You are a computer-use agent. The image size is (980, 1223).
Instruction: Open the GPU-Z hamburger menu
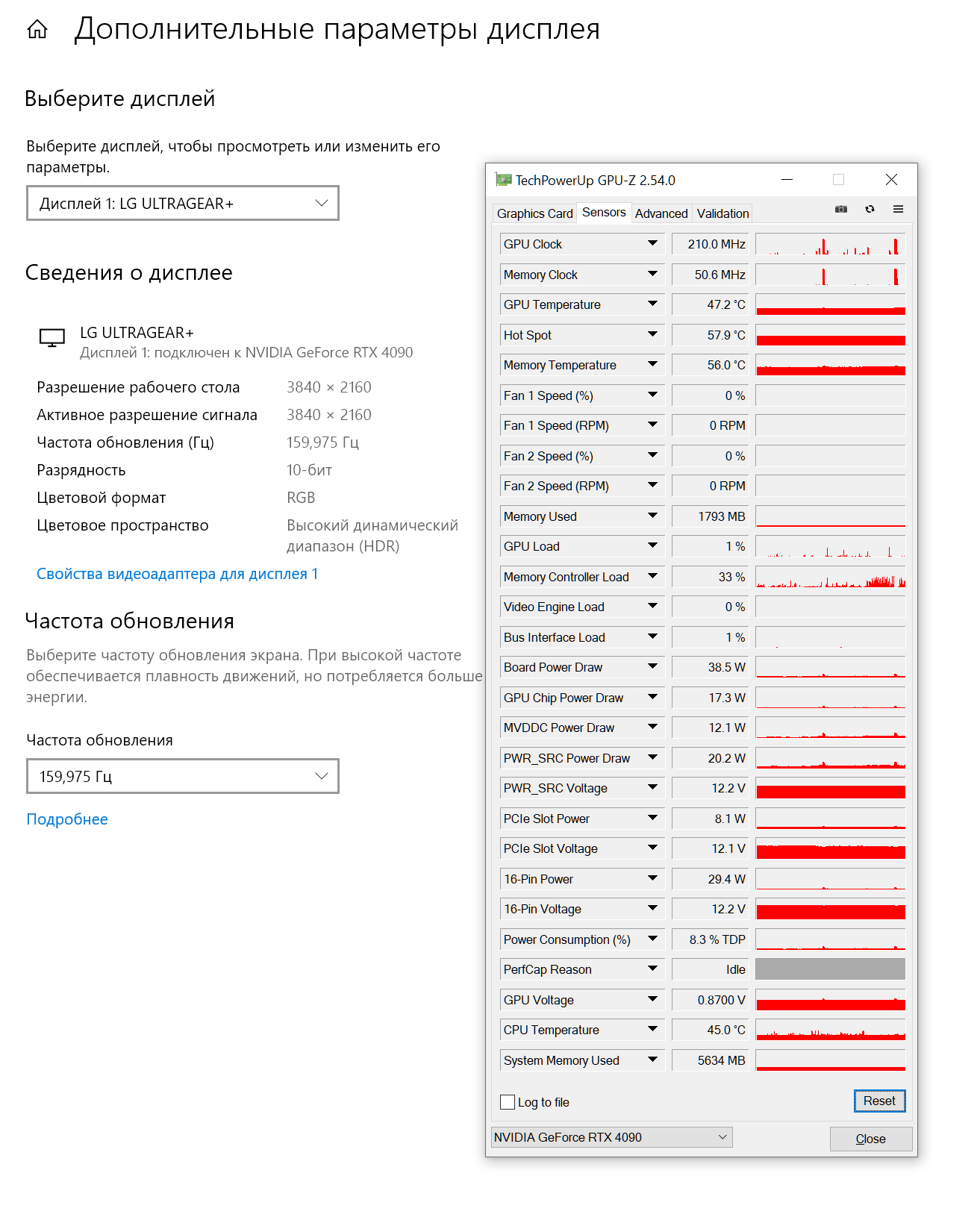click(x=898, y=210)
